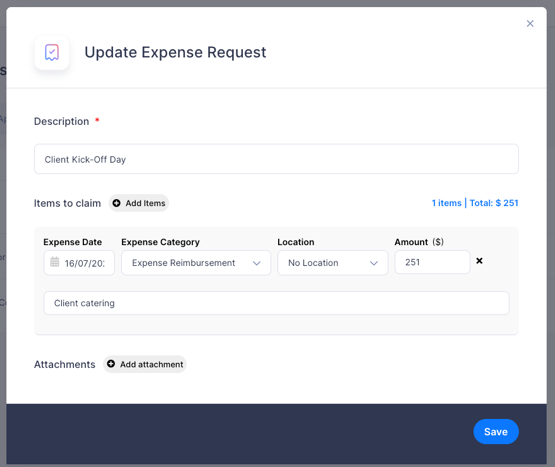This screenshot has height=467, width=555.
Task: Close the Update Expense Request dialog
Action: point(530,23)
